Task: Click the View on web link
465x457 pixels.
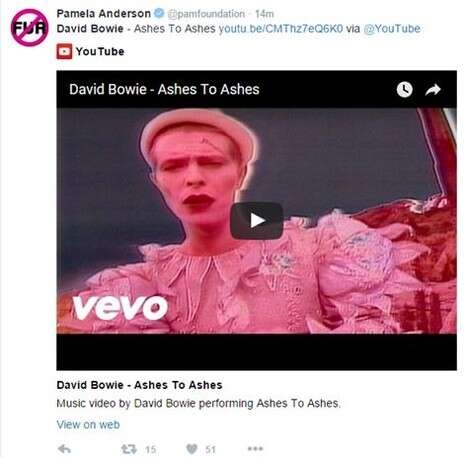Action: click(x=88, y=424)
